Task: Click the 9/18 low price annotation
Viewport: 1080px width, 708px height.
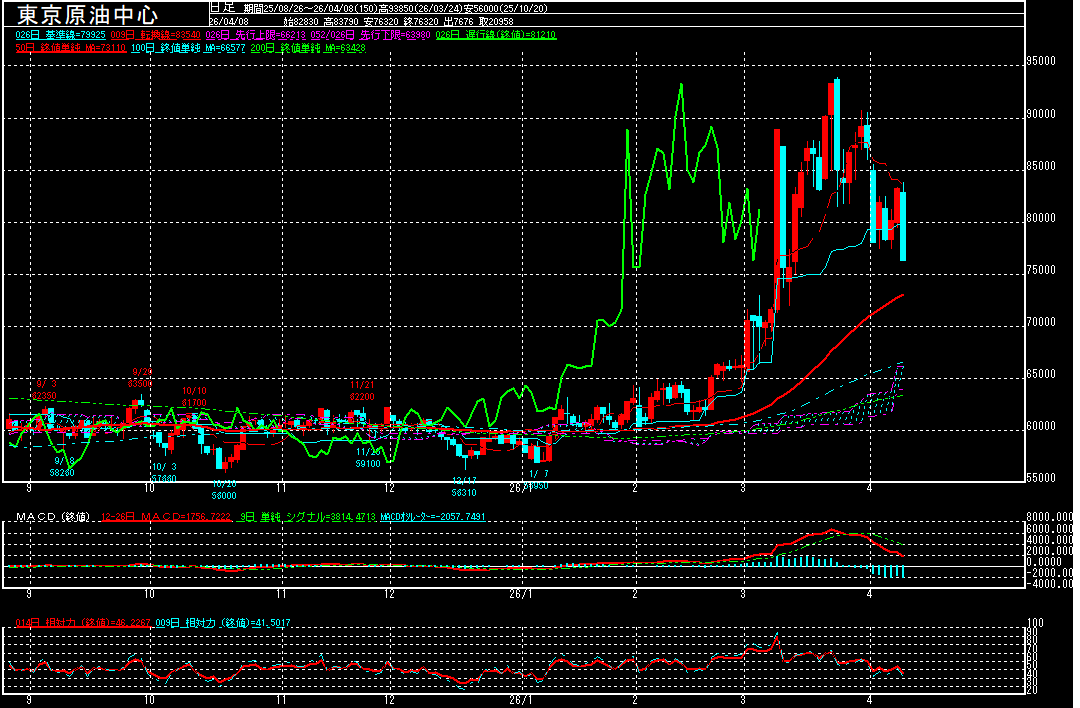Action: [x=61, y=466]
